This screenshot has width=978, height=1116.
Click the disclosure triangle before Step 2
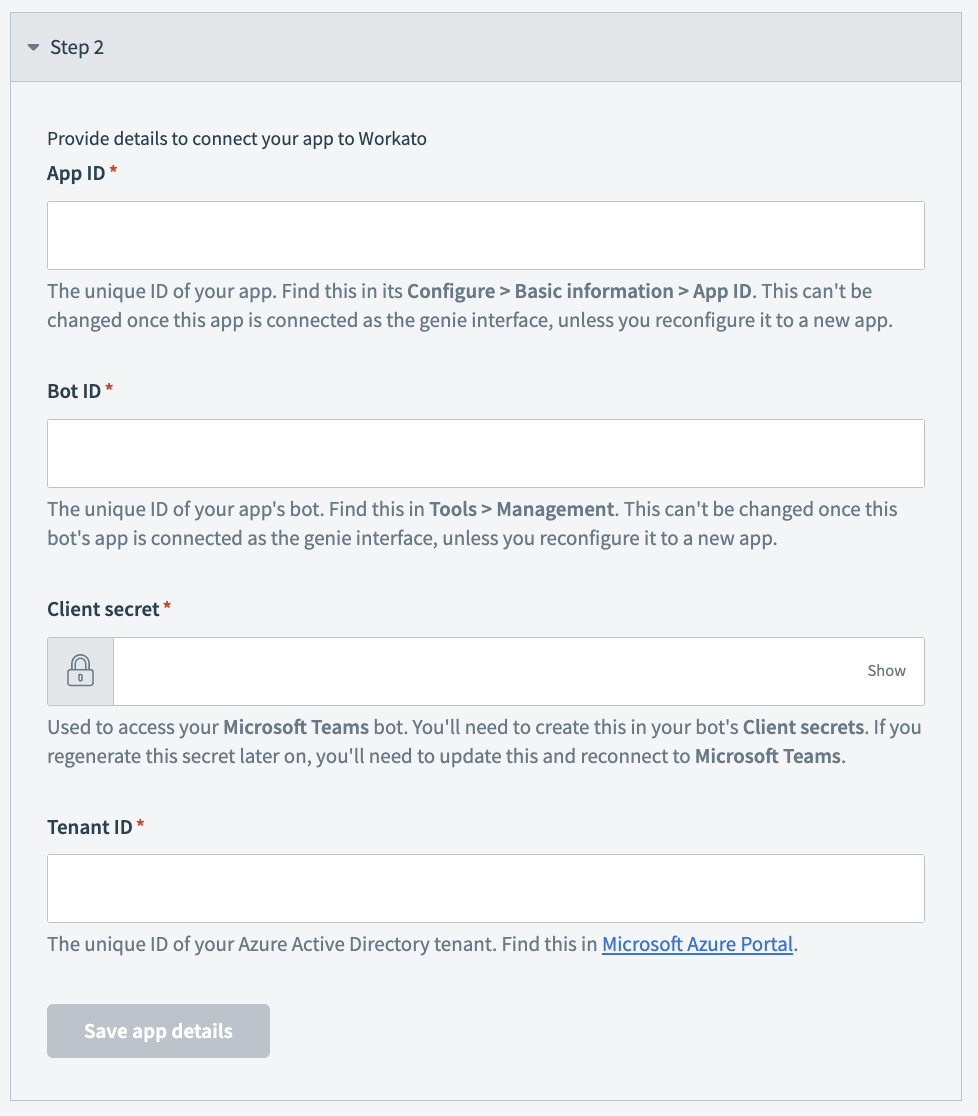tap(33, 47)
